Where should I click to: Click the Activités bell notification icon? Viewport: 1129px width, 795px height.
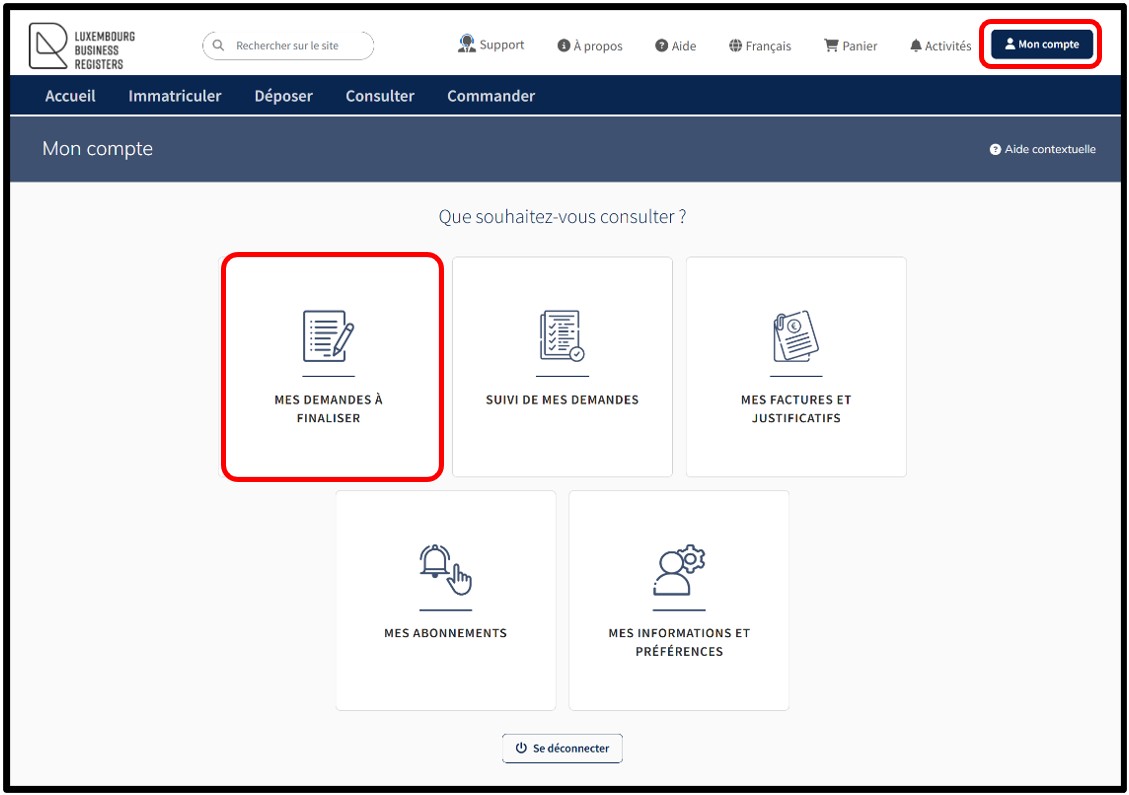click(915, 46)
